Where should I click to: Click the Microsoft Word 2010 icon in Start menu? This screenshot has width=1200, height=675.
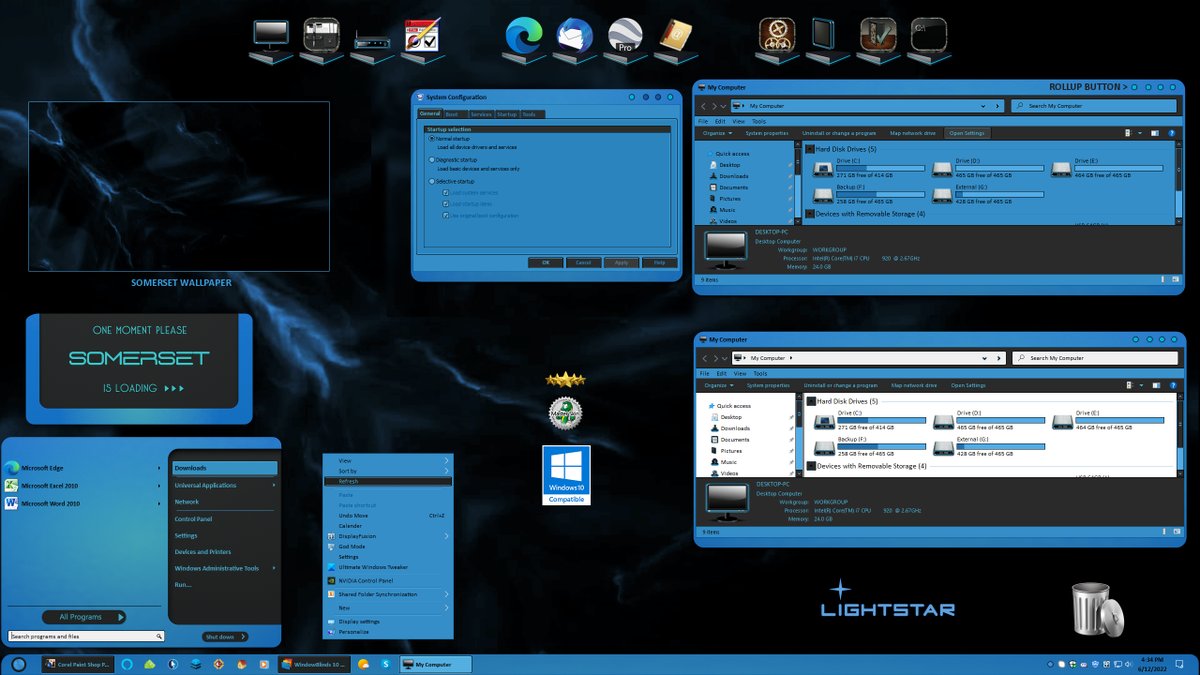(12, 503)
